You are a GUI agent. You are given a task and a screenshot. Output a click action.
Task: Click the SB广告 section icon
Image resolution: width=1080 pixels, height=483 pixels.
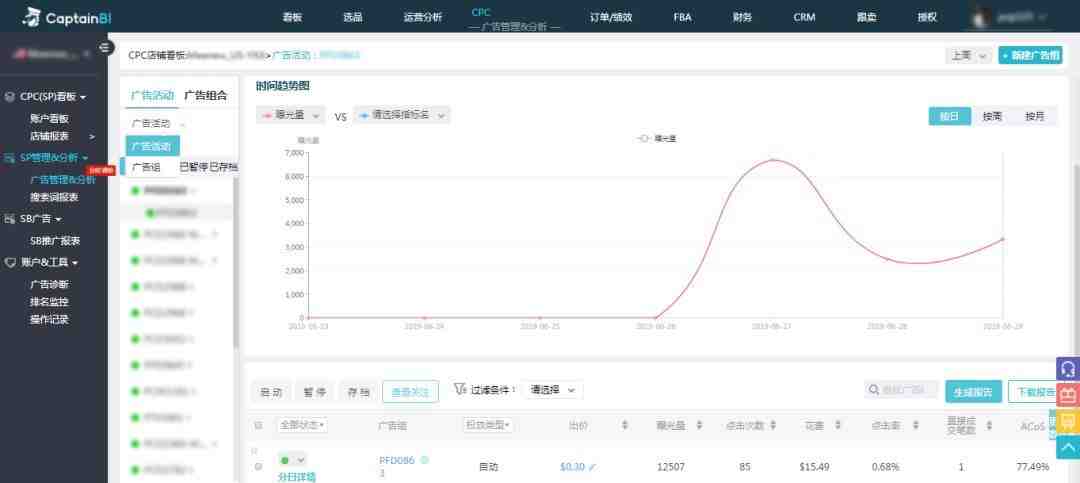10,219
